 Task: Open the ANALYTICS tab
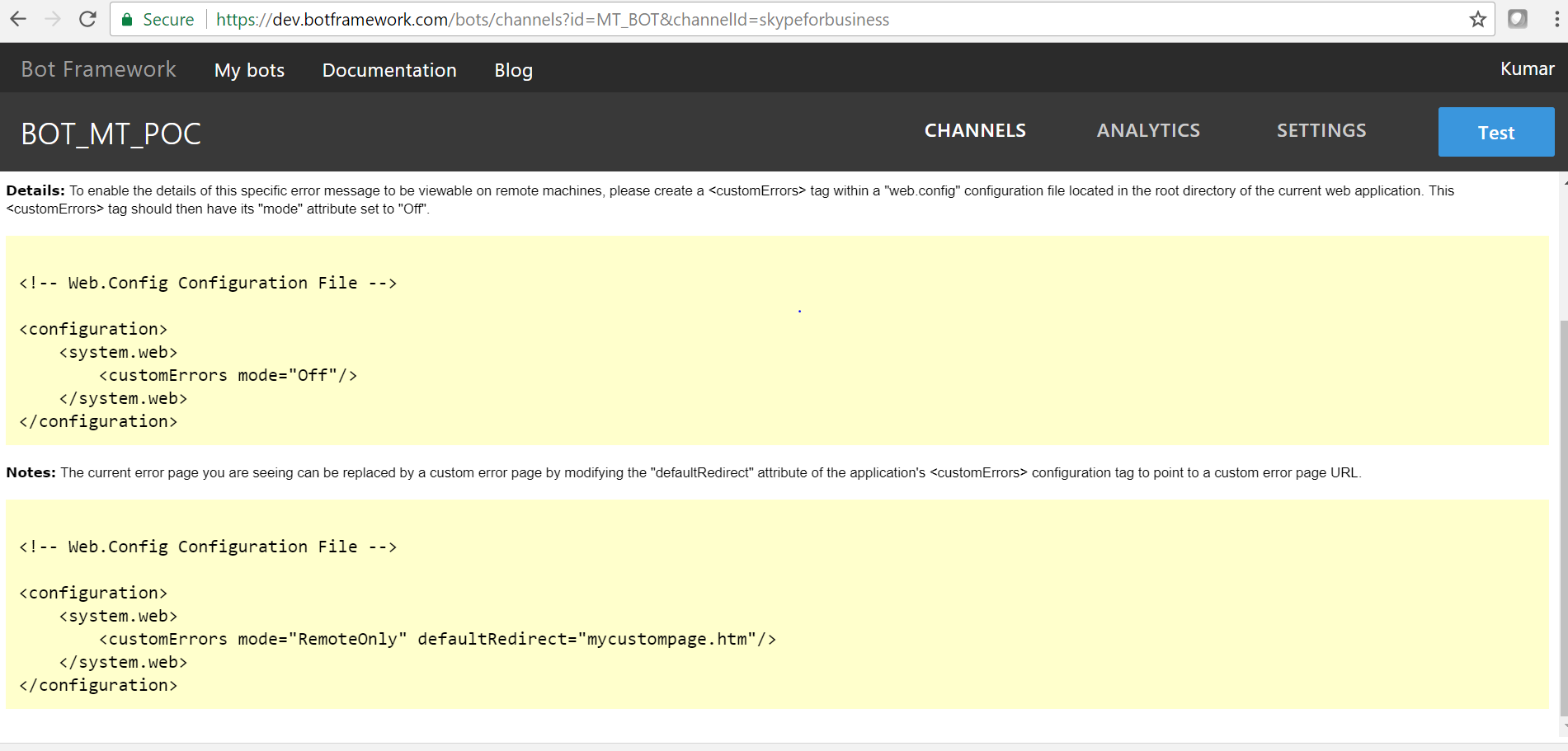(x=1148, y=130)
